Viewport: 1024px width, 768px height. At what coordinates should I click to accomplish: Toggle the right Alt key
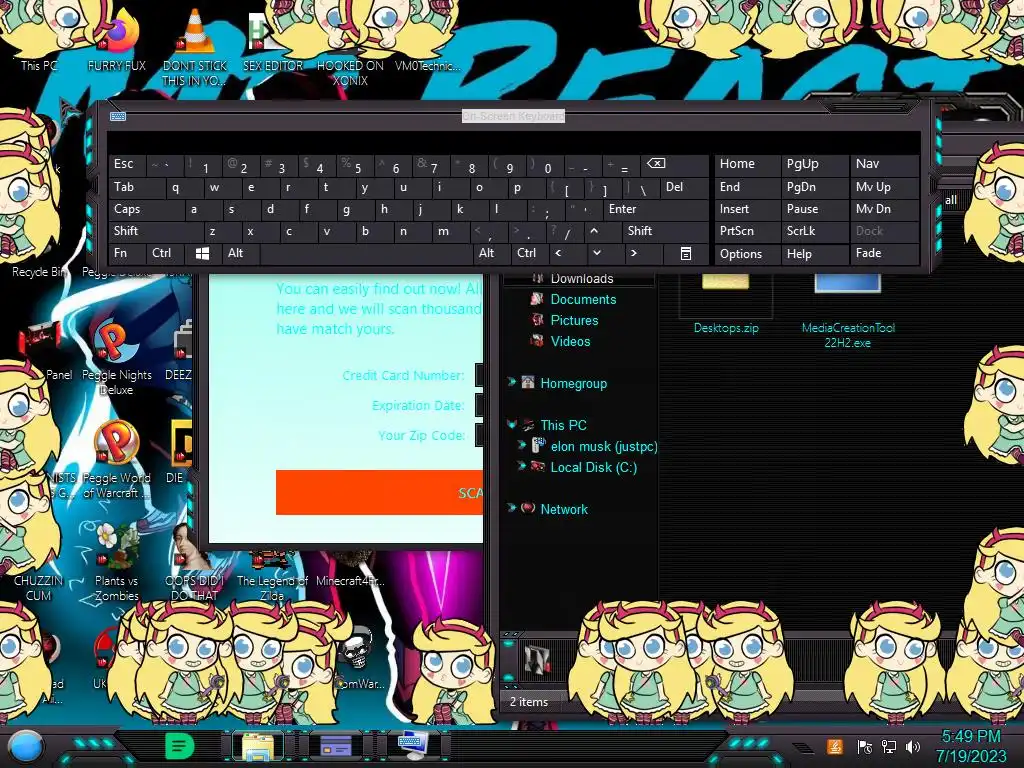[491, 253]
